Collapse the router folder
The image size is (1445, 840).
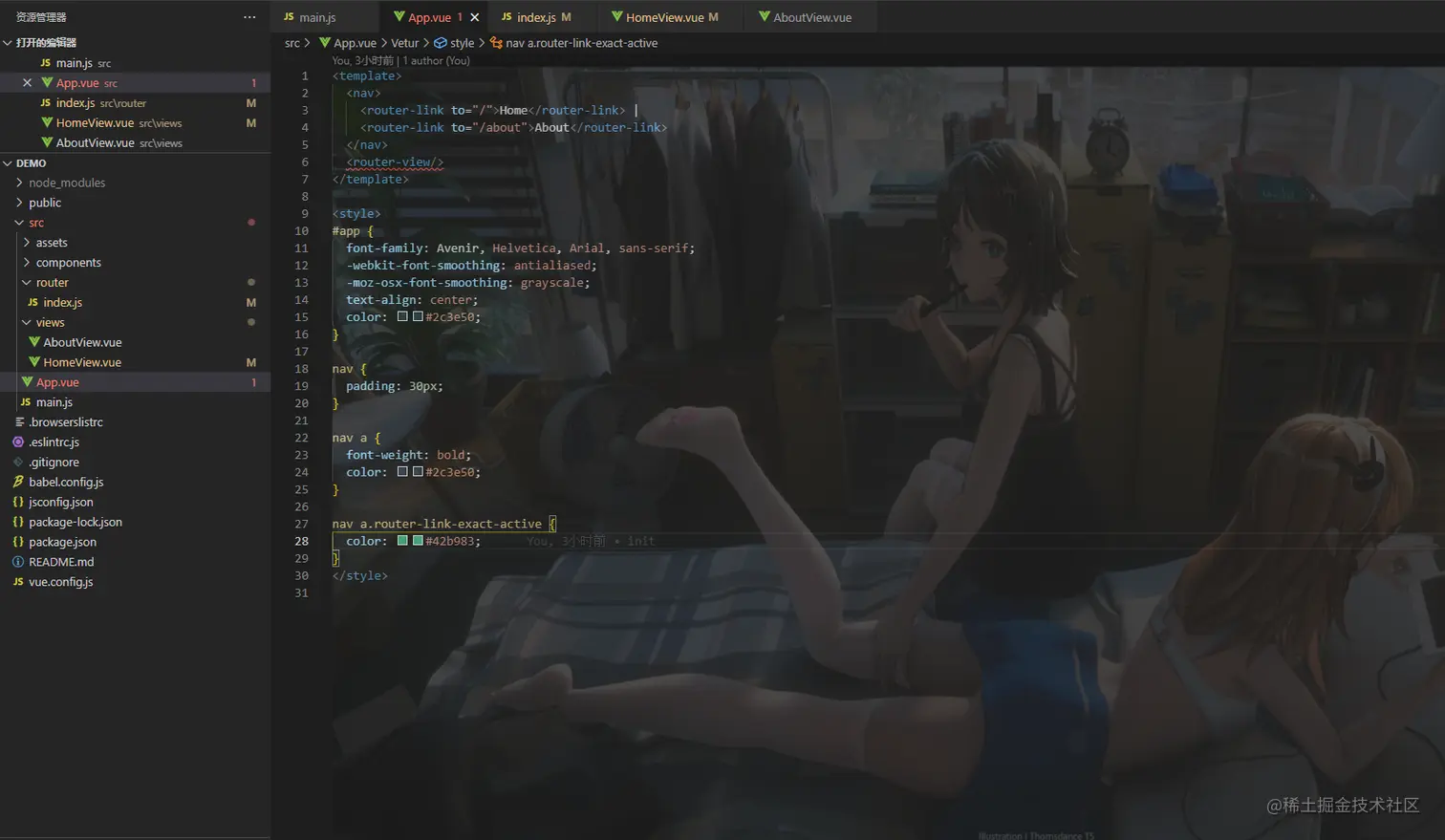tap(53, 283)
